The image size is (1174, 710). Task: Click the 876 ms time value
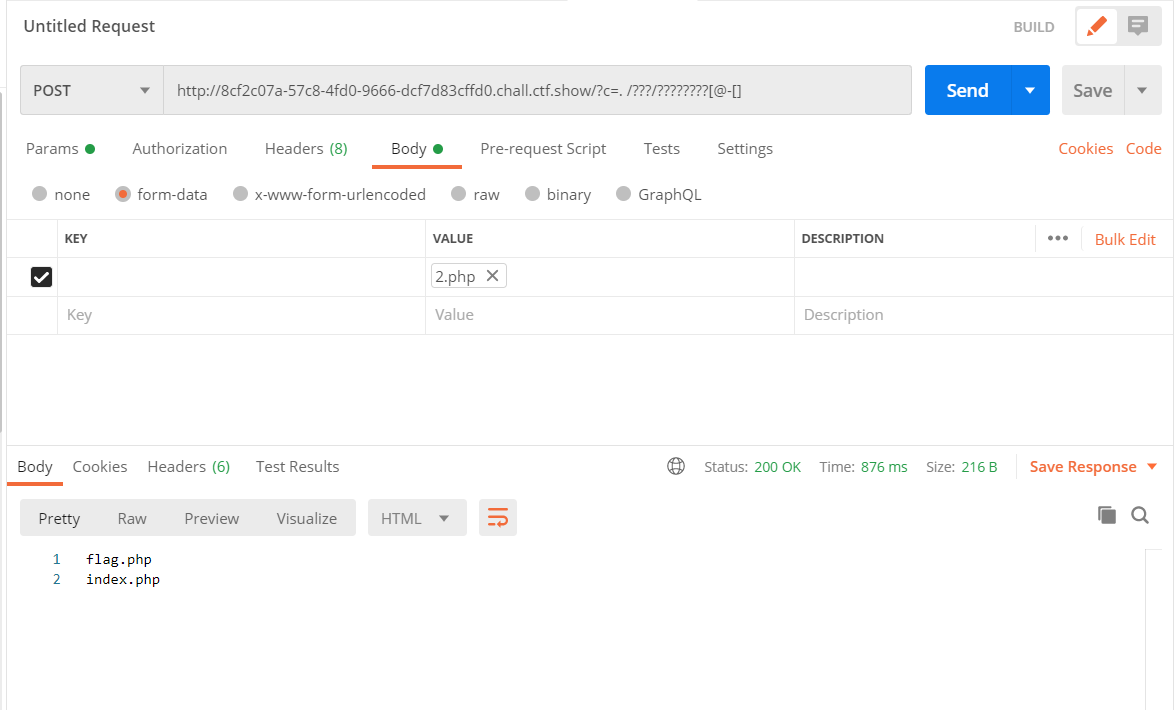coord(883,467)
